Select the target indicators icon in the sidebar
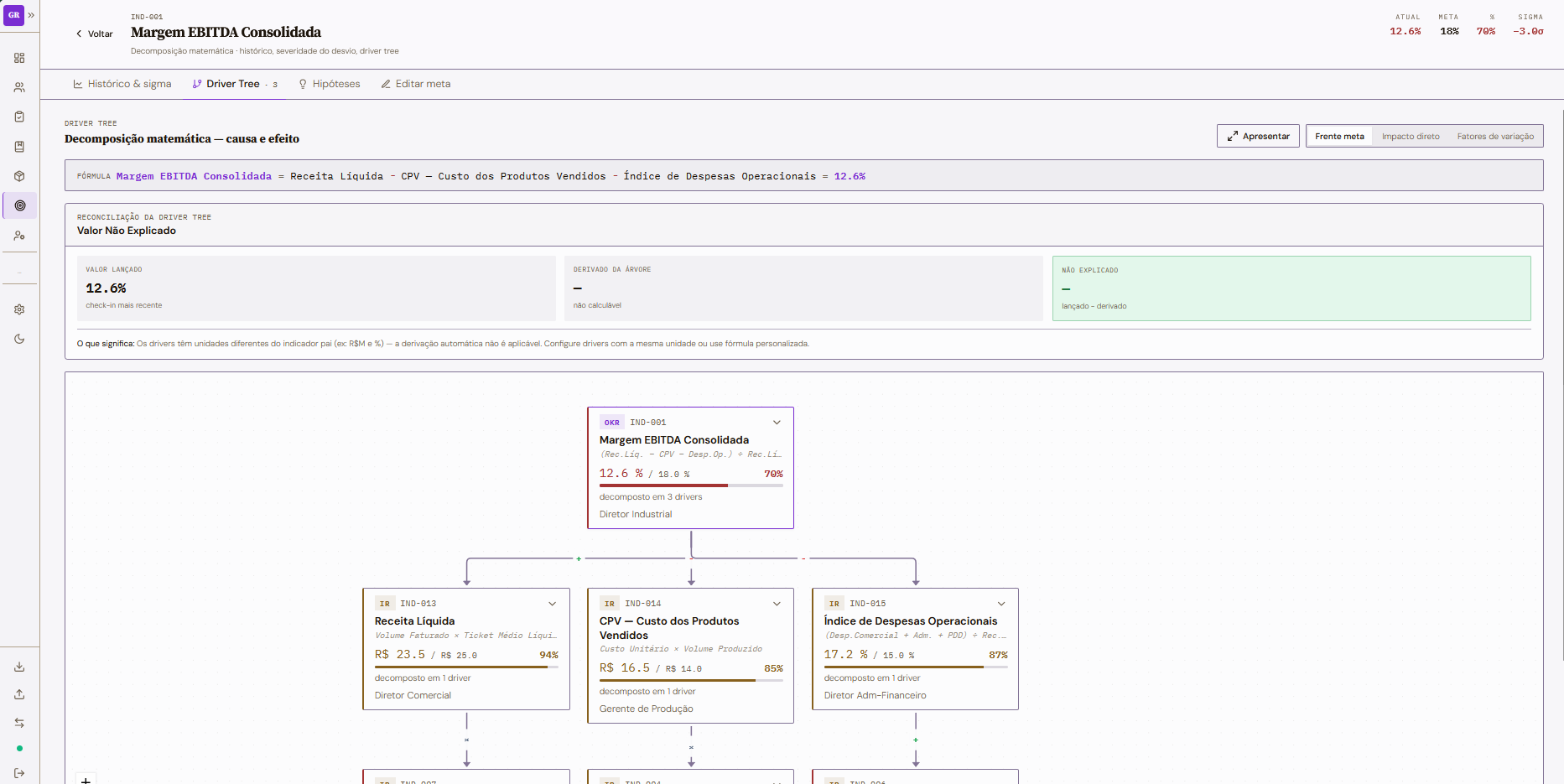The image size is (1564, 784). point(20,205)
